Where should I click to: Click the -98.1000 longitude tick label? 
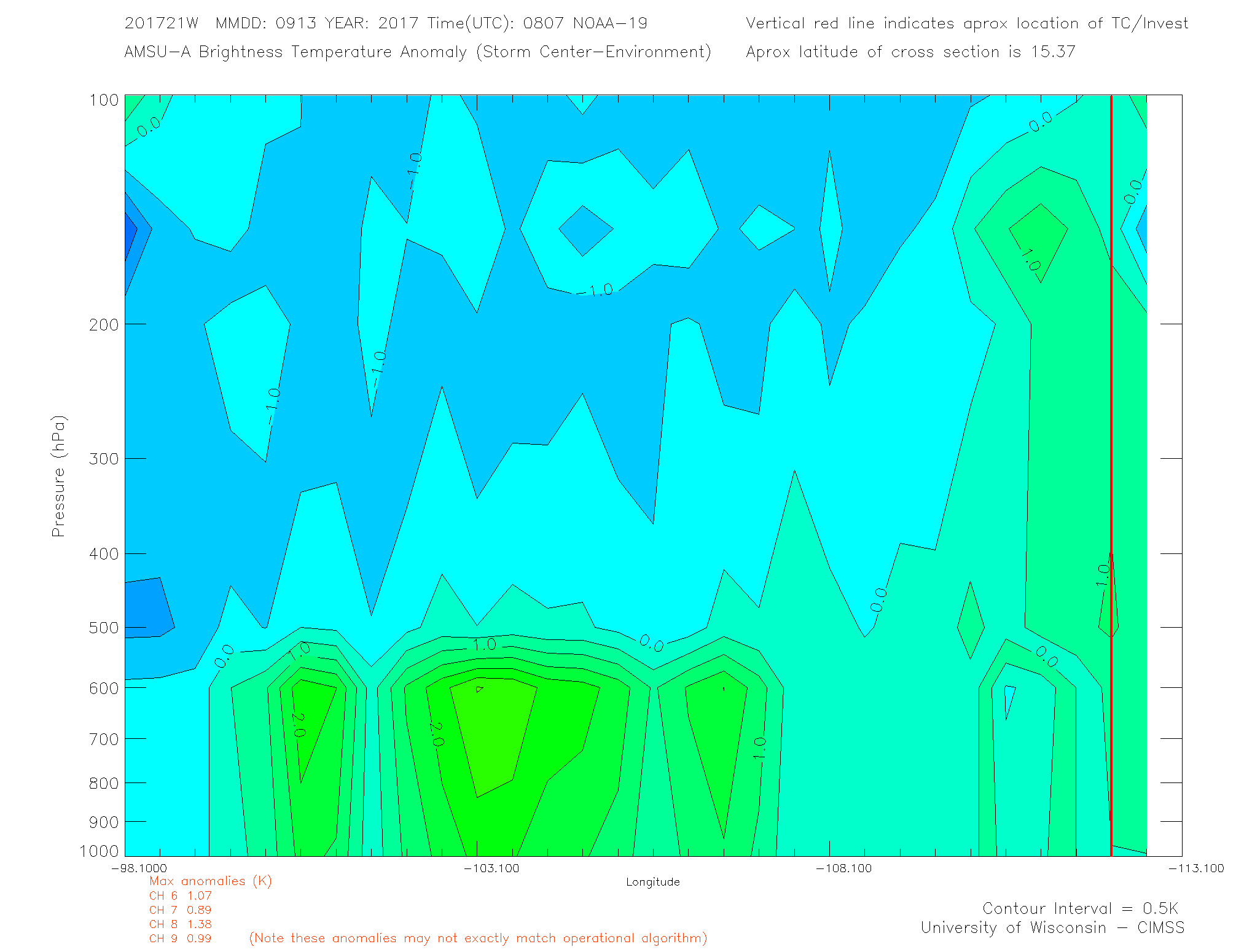click(139, 868)
